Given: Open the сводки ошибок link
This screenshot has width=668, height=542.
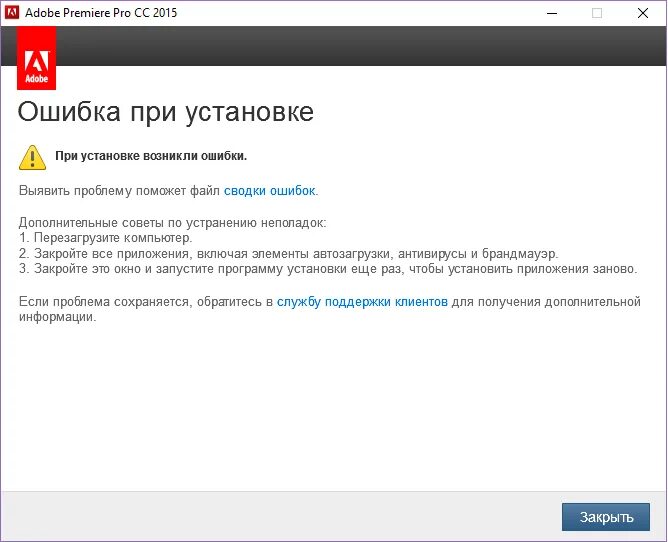Looking at the screenshot, I should pyautogui.click(x=271, y=190).
